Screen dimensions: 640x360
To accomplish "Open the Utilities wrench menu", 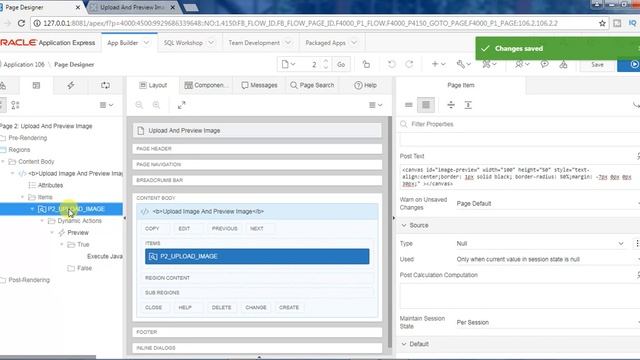I will click(464, 64).
